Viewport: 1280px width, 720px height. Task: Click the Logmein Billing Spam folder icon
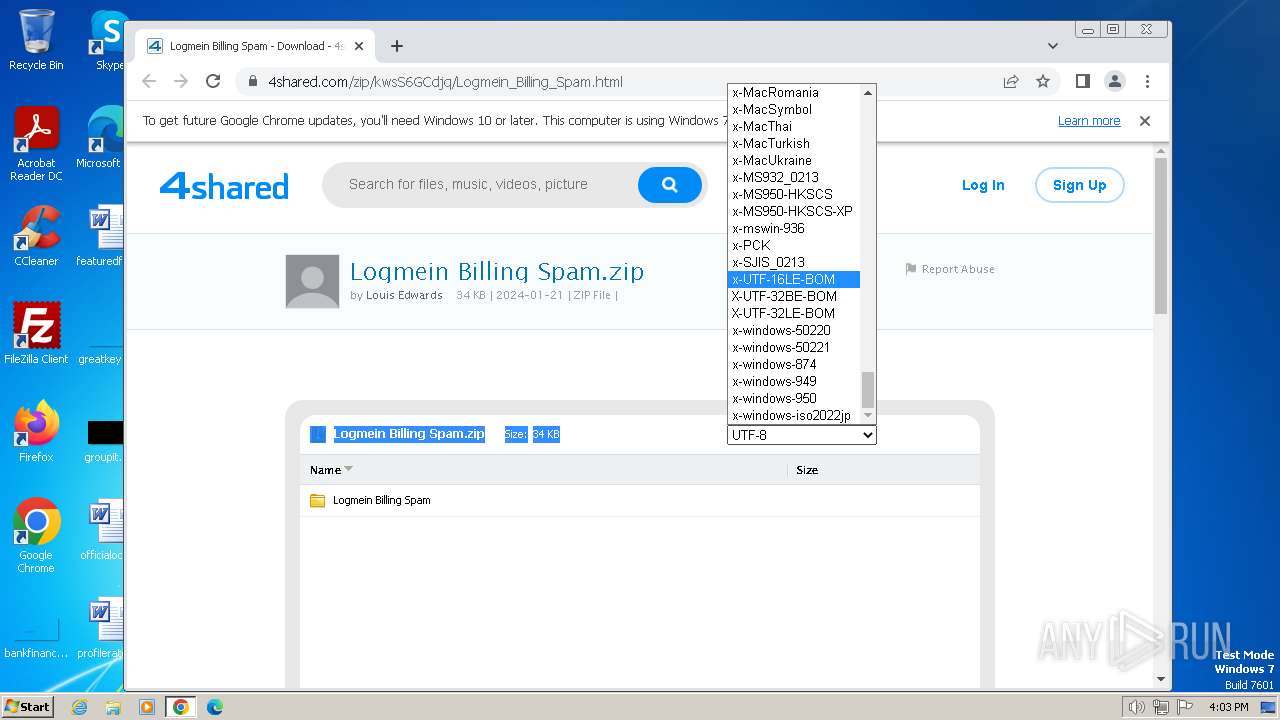point(318,500)
